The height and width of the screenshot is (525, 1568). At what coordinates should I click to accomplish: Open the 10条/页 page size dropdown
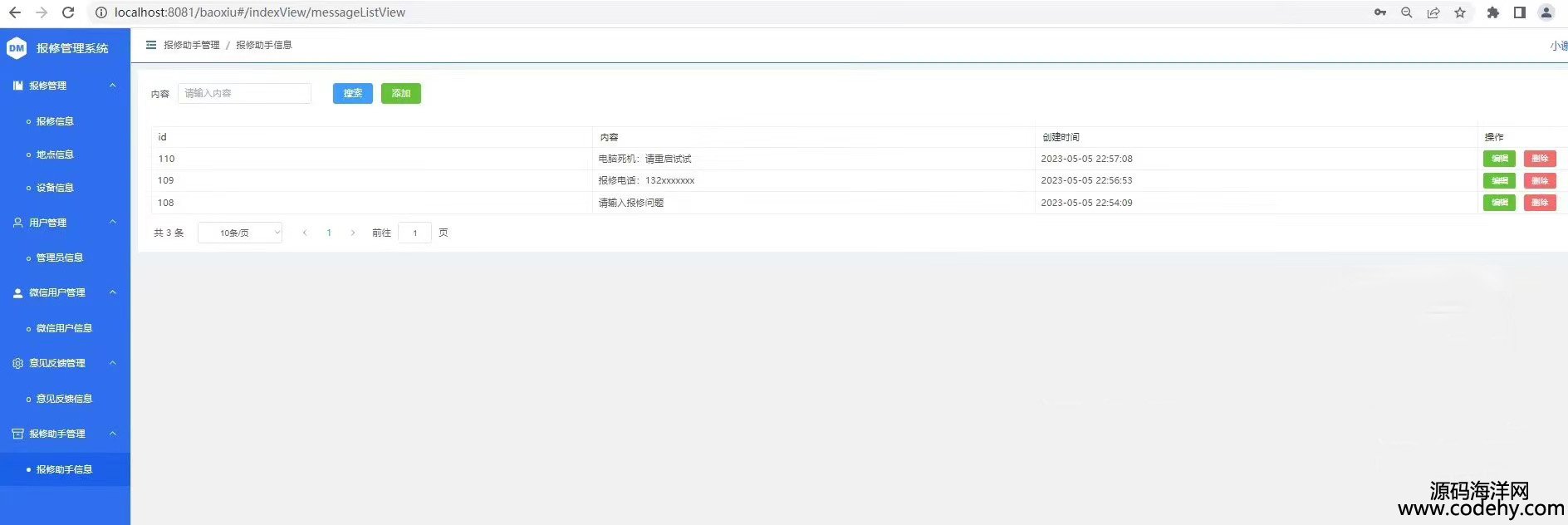pyautogui.click(x=240, y=233)
